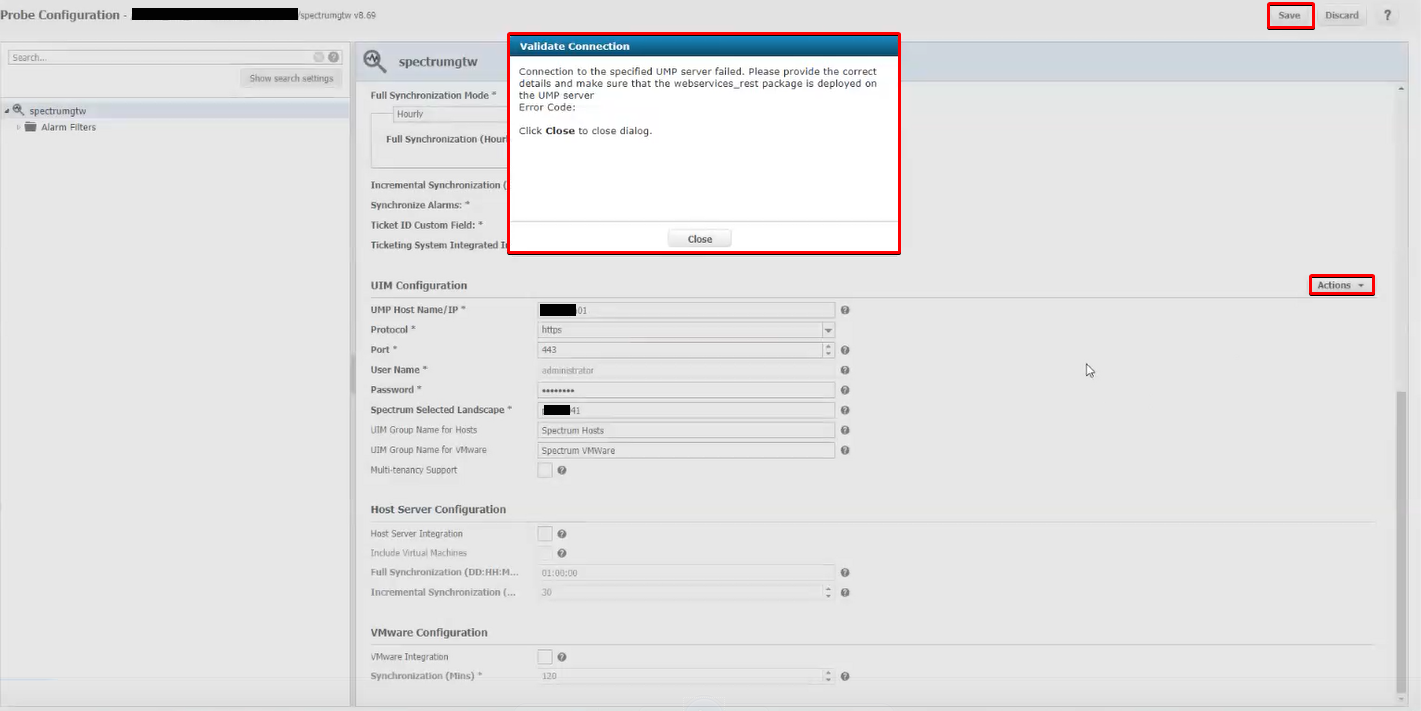Click the help question mark button top-right
Image resolution: width=1421 pixels, height=711 pixels.
point(1387,16)
